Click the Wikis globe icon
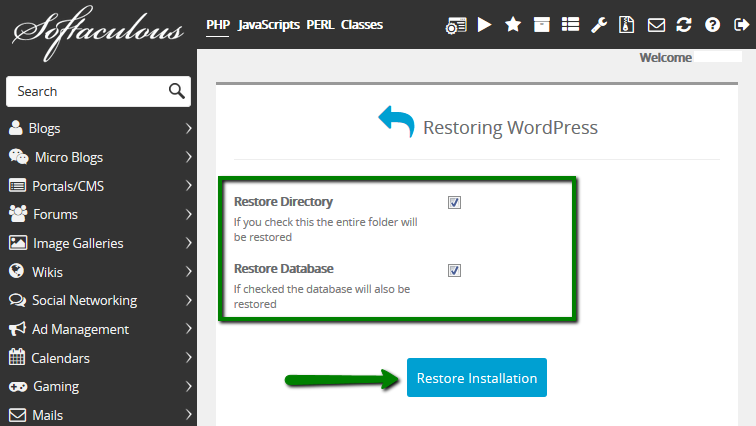 (x=16, y=271)
